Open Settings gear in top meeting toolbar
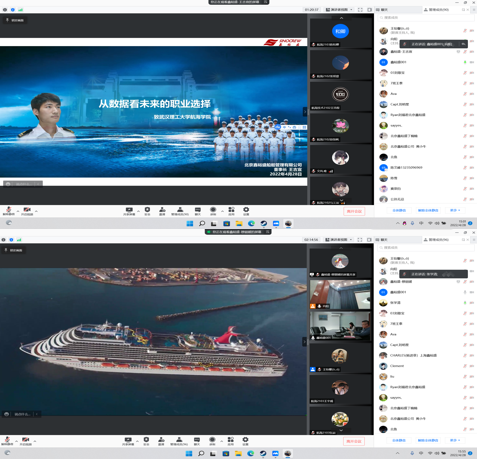The image size is (477, 459). click(246, 211)
